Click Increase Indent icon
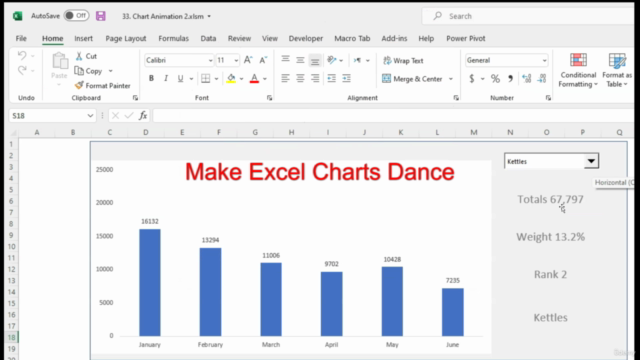The image size is (640, 360). (346, 78)
